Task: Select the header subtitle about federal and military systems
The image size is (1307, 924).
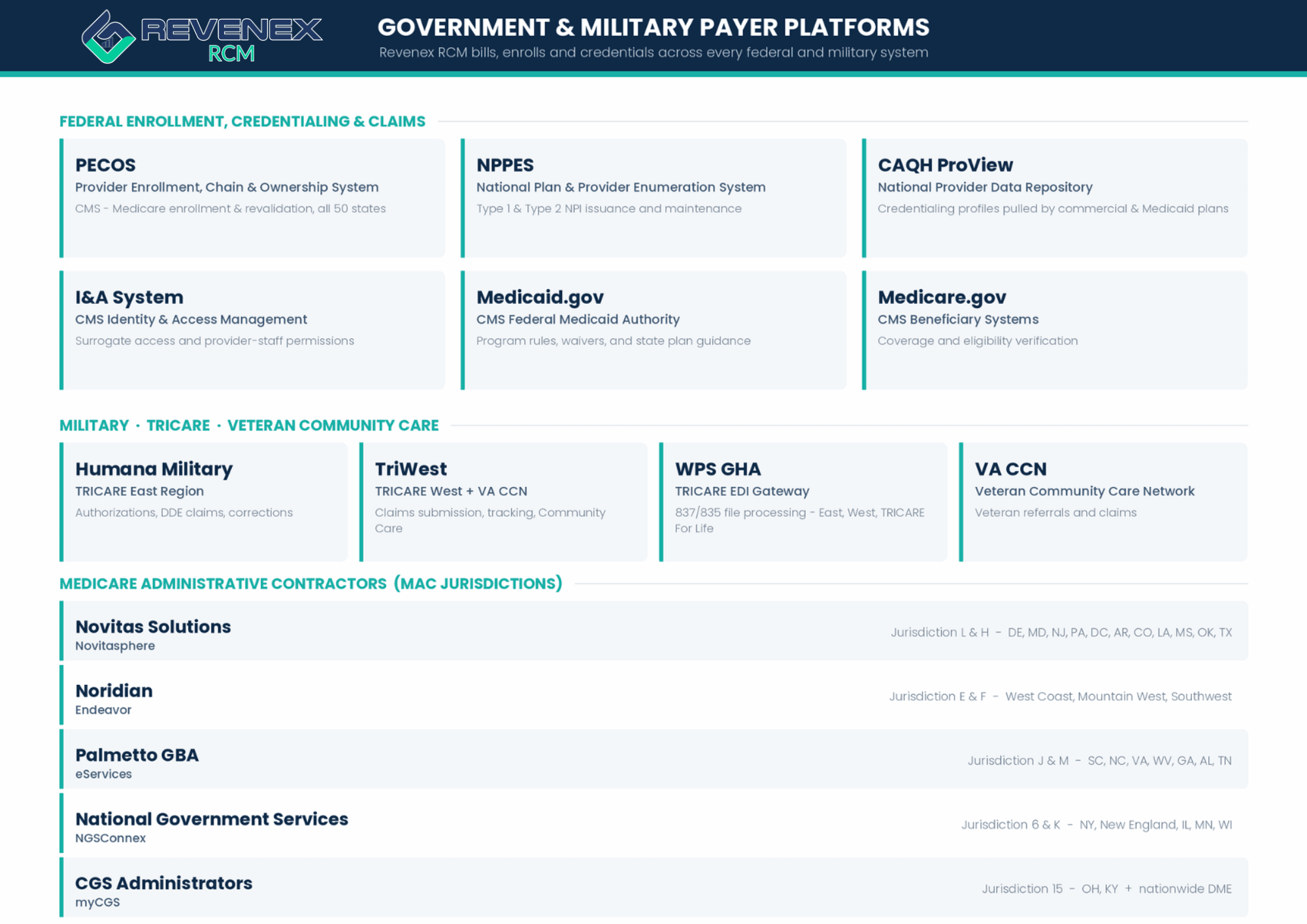Action: [x=653, y=52]
